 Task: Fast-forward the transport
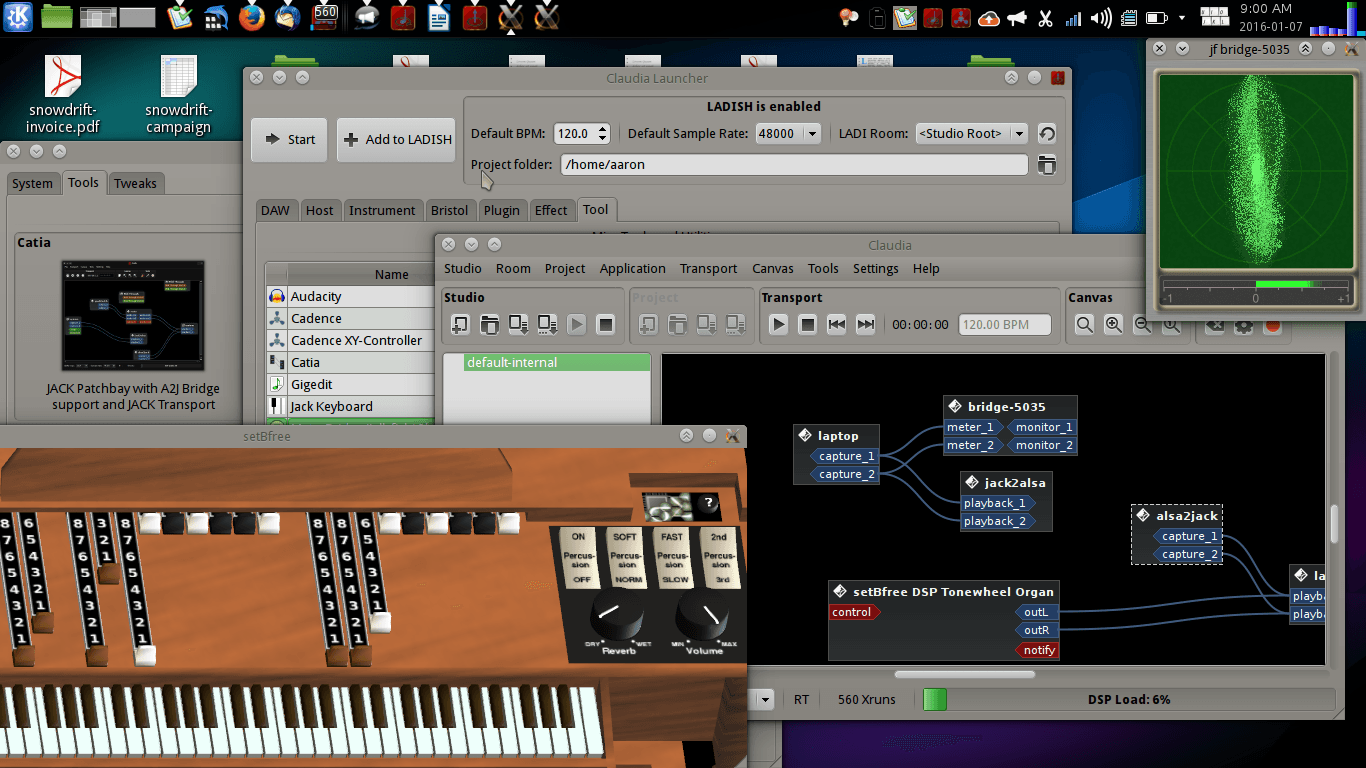pyautogui.click(x=865, y=324)
